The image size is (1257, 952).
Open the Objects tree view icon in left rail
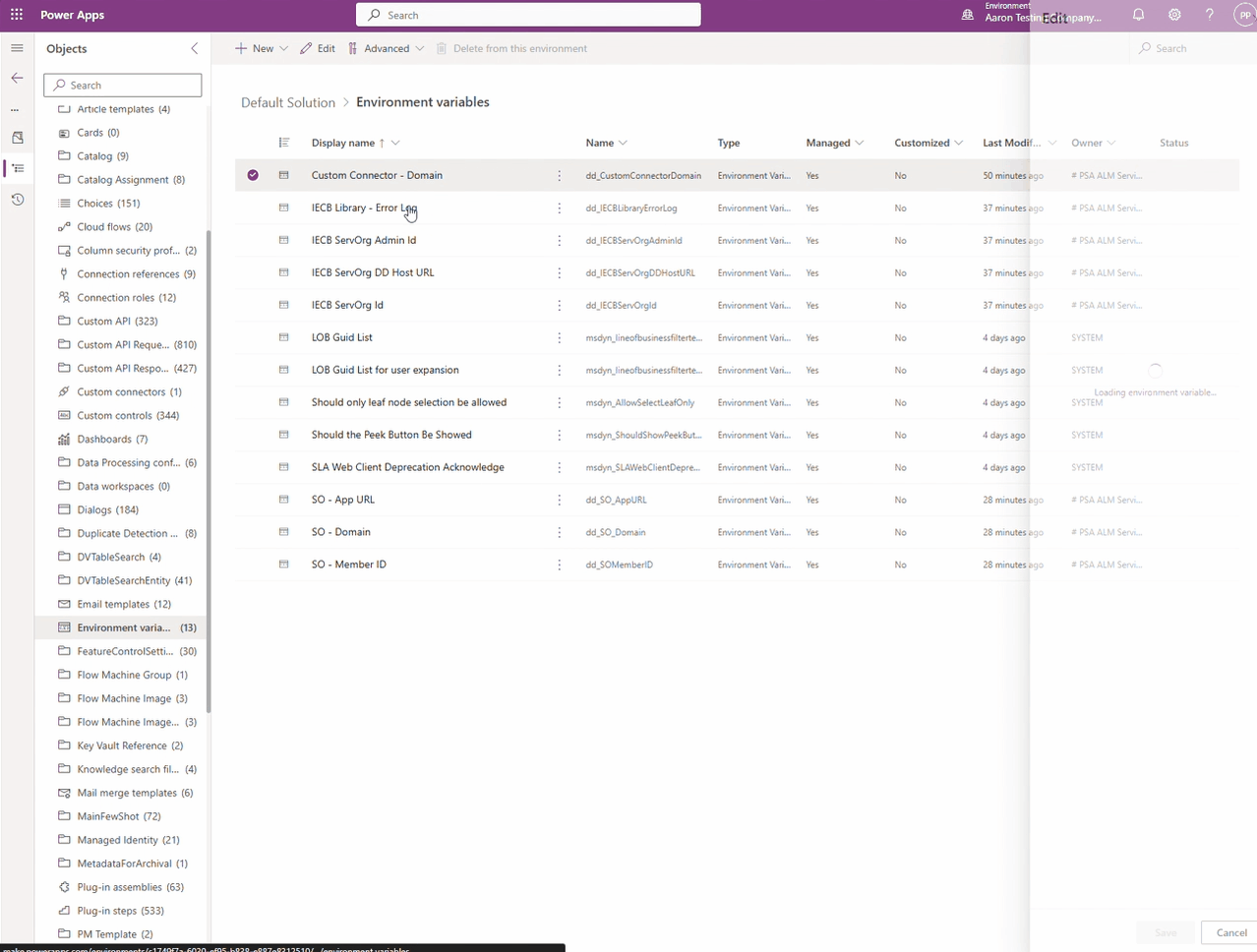coord(17,168)
